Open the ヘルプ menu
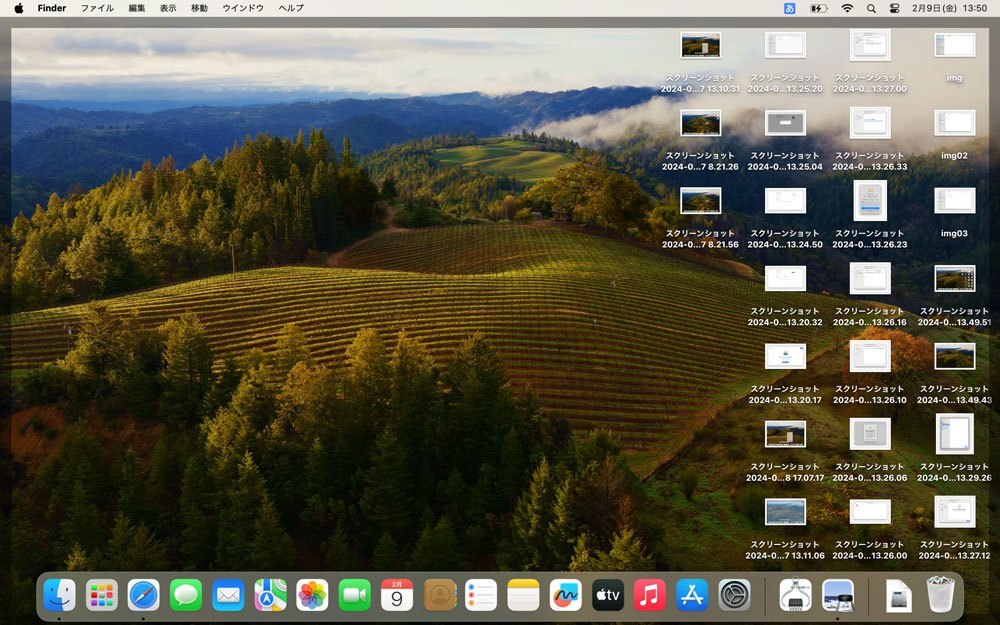This screenshot has width=1000, height=625. pos(291,8)
